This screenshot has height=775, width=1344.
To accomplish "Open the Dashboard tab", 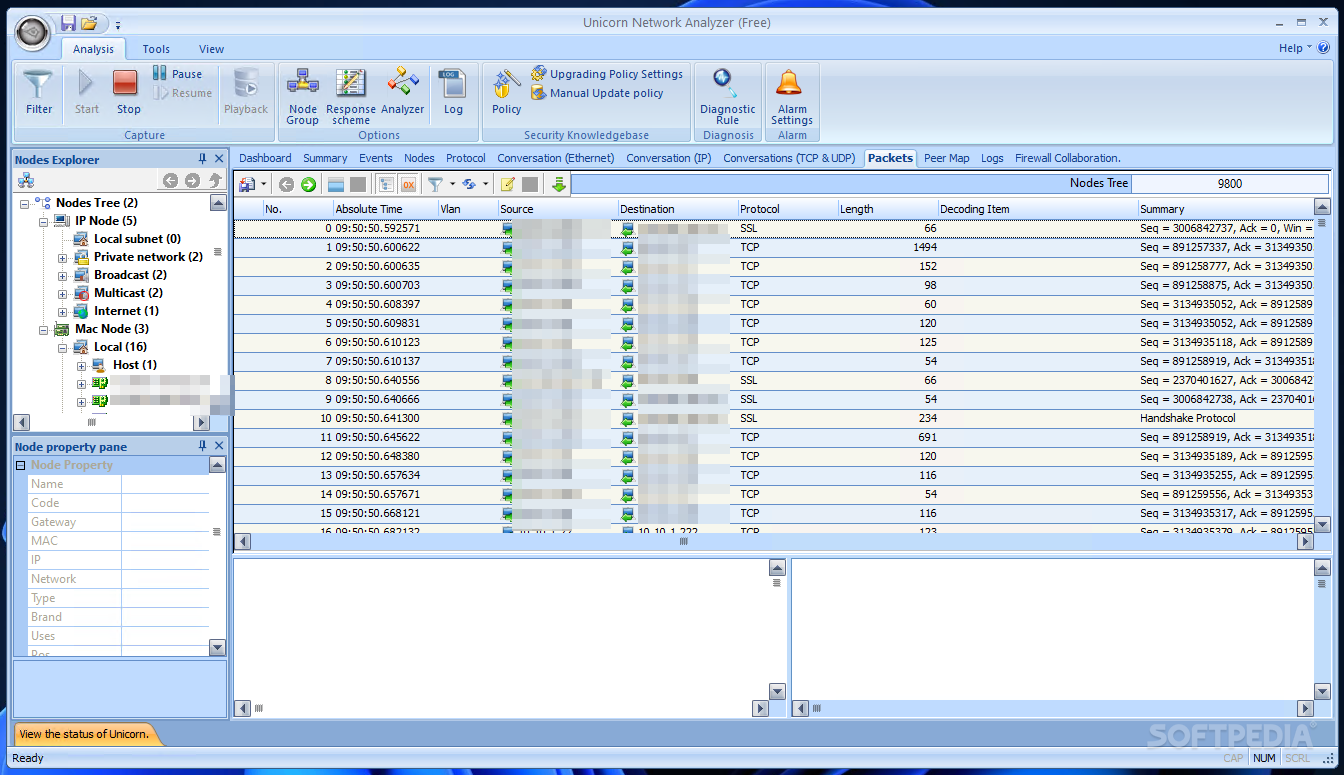I will [265, 158].
